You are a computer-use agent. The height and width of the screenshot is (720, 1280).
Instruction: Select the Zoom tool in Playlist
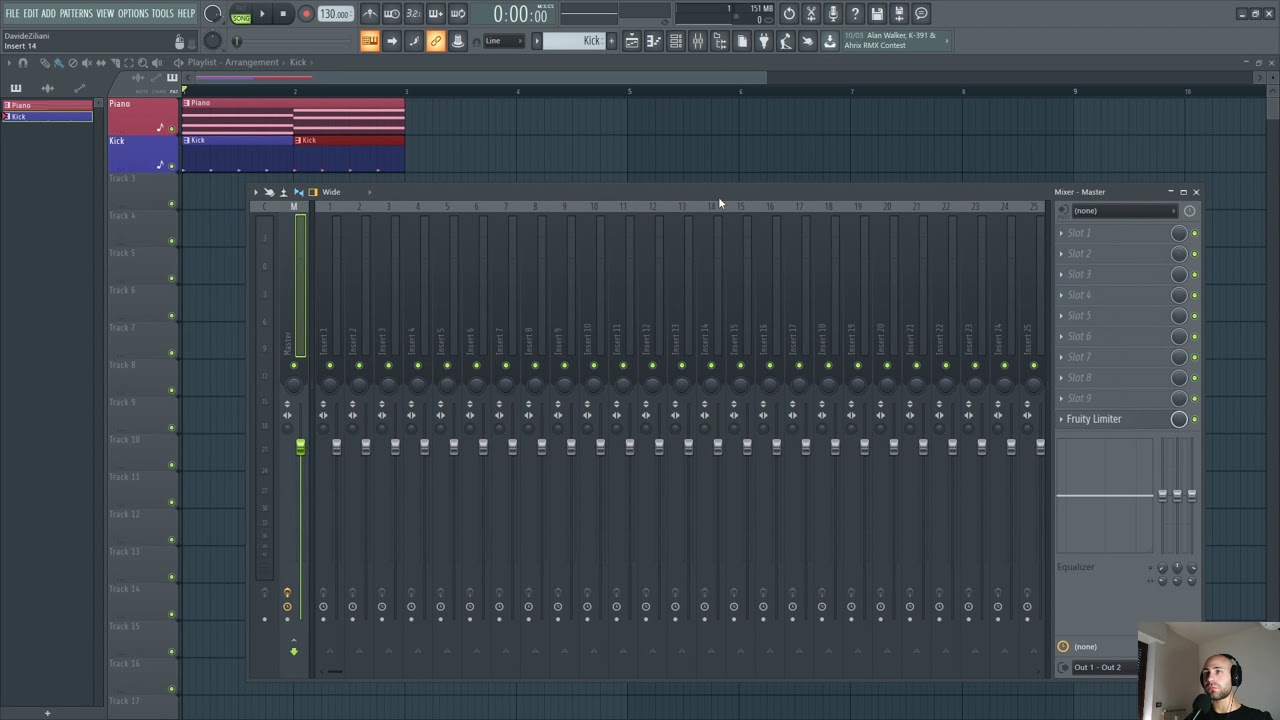coord(142,63)
